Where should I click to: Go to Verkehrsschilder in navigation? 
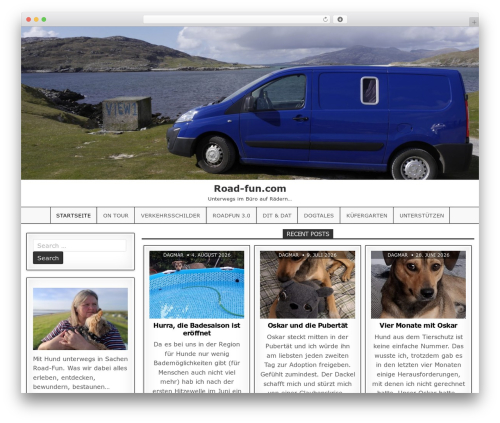click(x=170, y=216)
